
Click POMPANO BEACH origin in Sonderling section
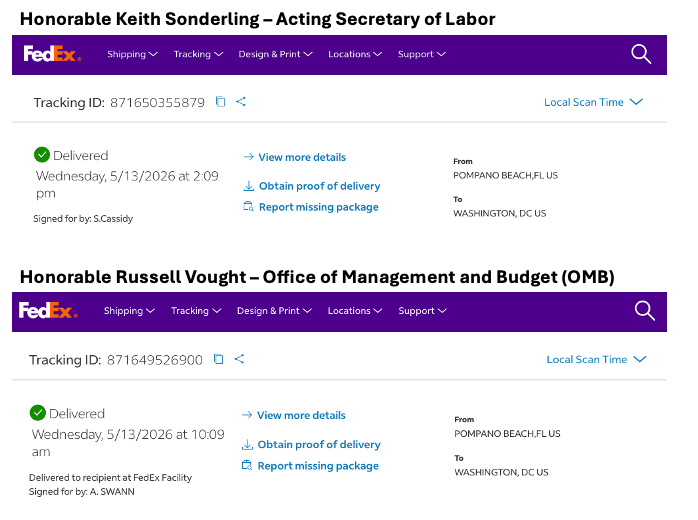505,175
